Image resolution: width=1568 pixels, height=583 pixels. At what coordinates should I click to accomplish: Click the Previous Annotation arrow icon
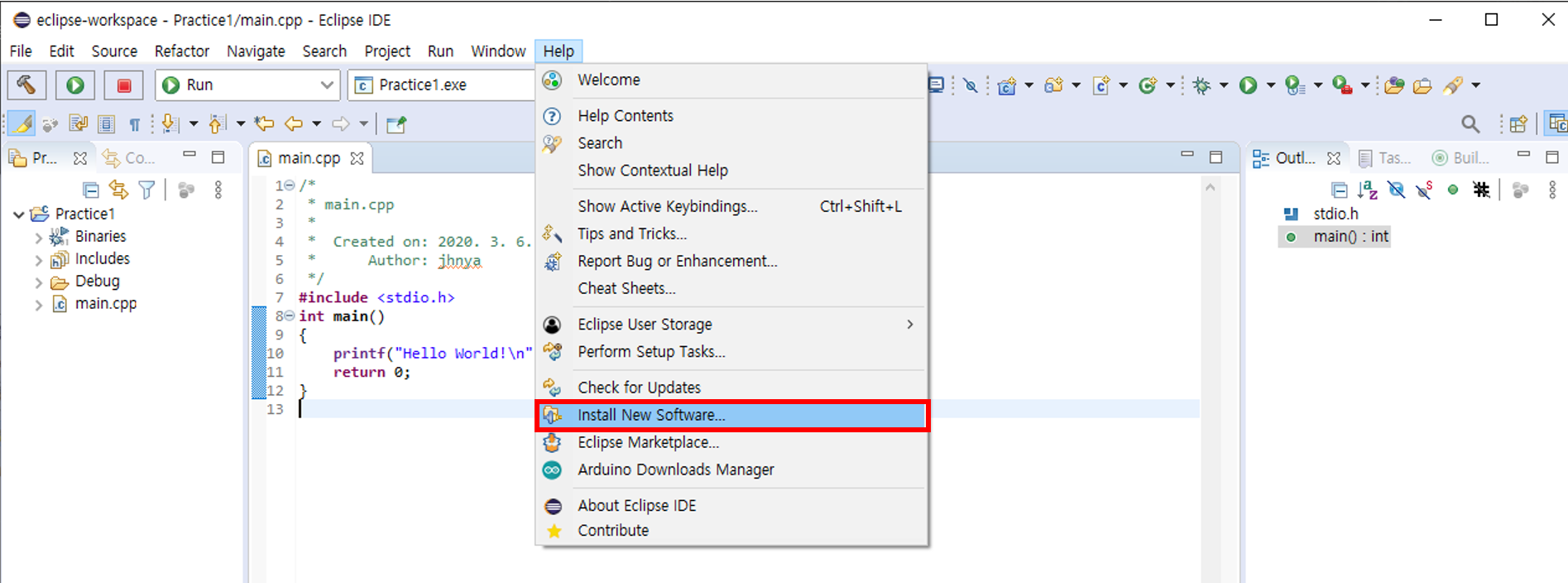[x=217, y=124]
